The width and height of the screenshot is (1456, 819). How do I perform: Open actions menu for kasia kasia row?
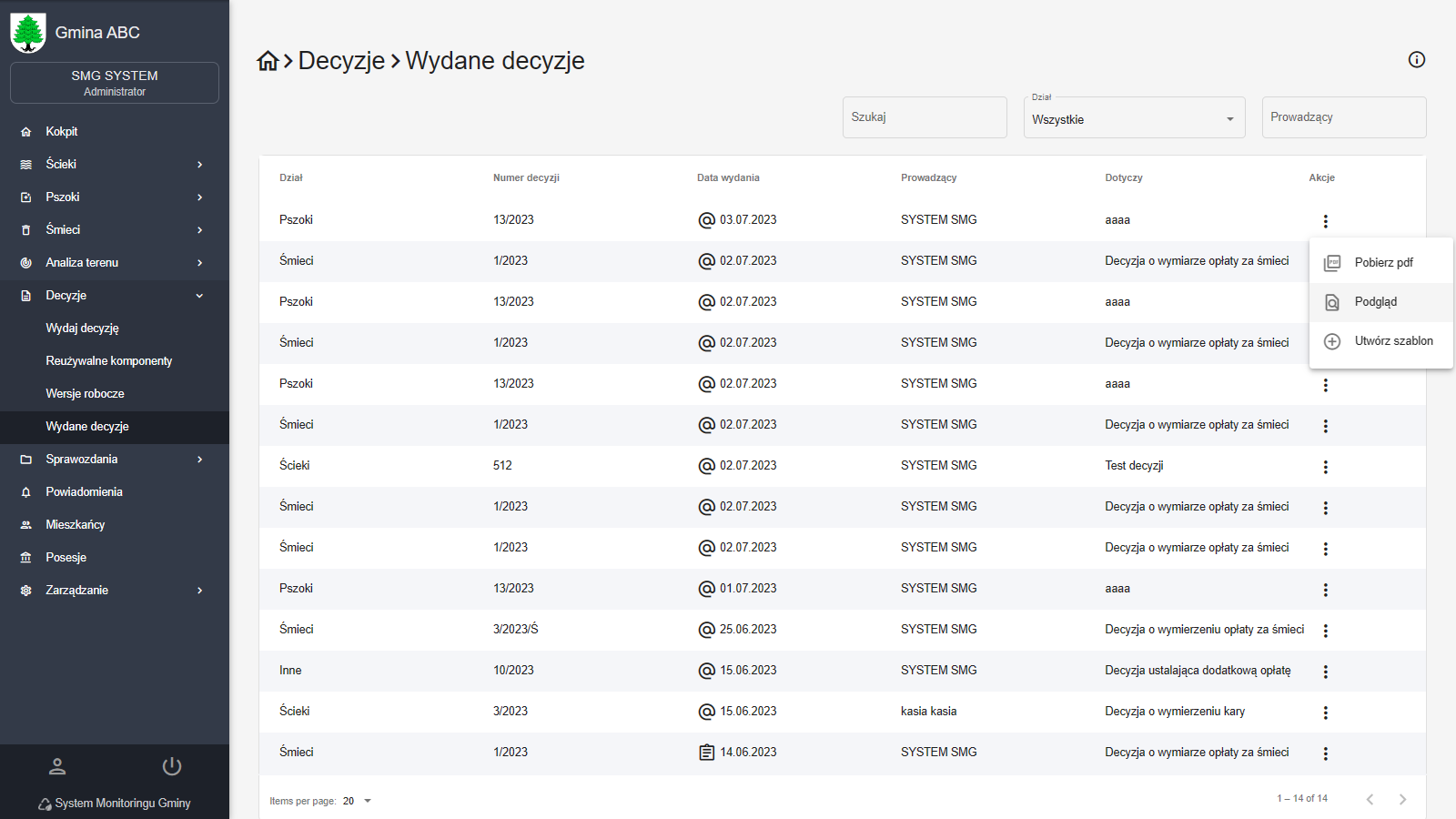[x=1325, y=713]
